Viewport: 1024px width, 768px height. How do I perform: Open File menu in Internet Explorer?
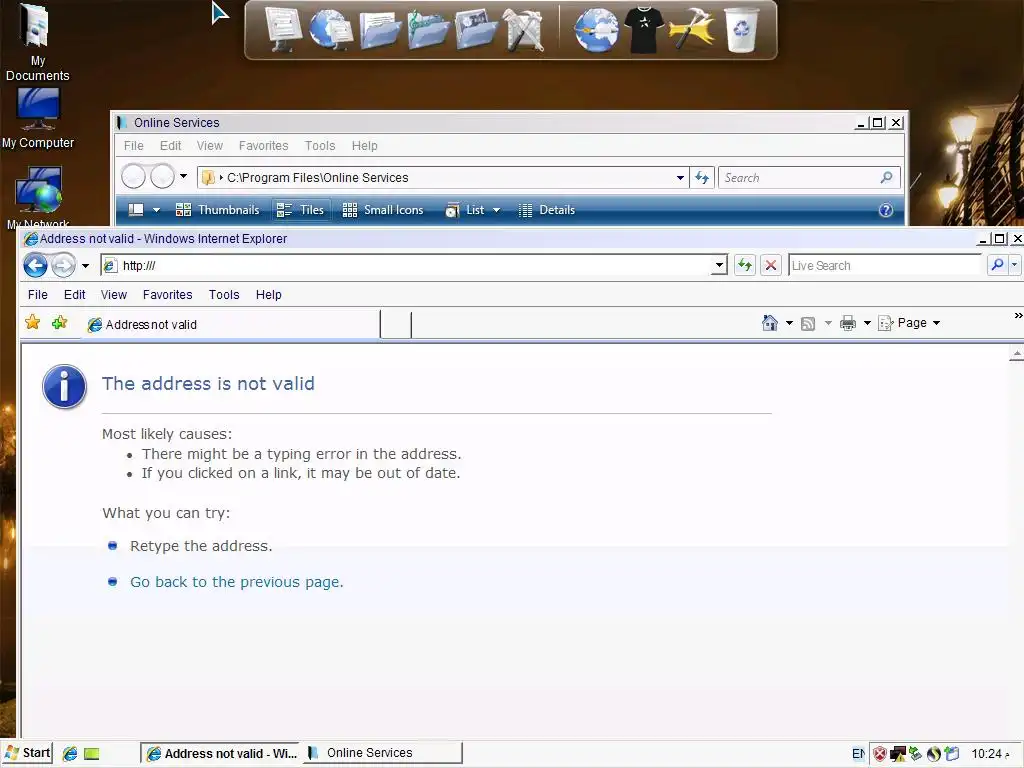tap(38, 295)
